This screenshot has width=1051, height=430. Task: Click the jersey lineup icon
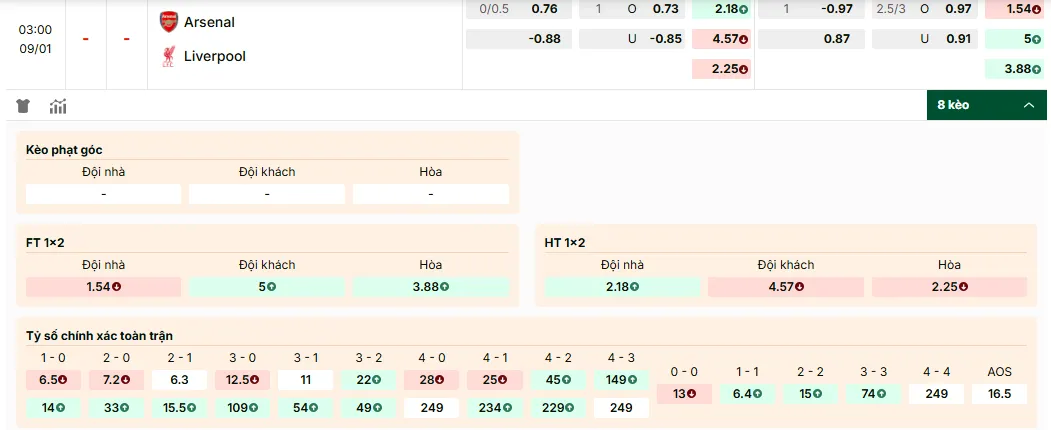[24, 106]
